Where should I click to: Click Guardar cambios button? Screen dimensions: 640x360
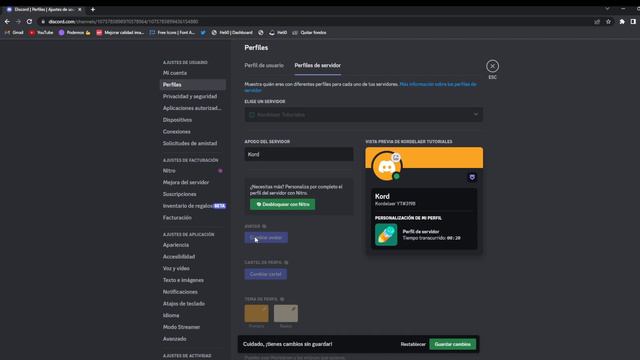tap(452, 344)
